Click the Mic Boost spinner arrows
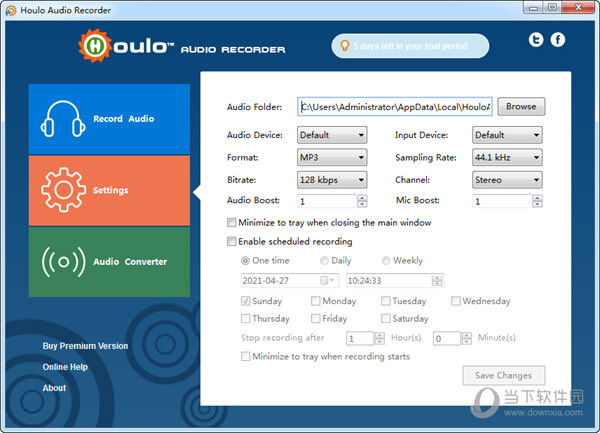600x433 pixels. [537, 201]
